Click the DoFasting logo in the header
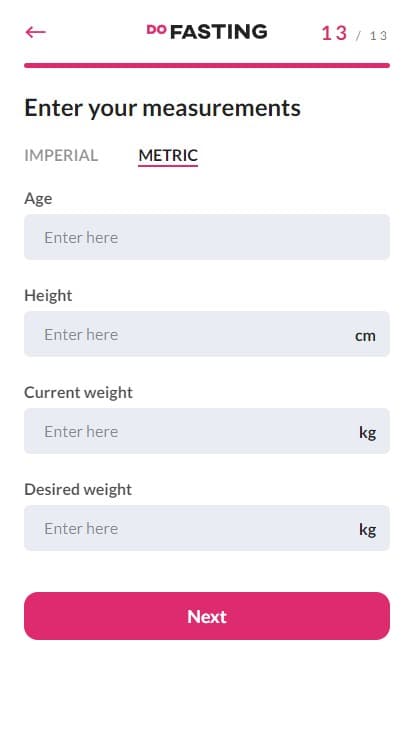This screenshot has height=736, width=414. pos(207,31)
